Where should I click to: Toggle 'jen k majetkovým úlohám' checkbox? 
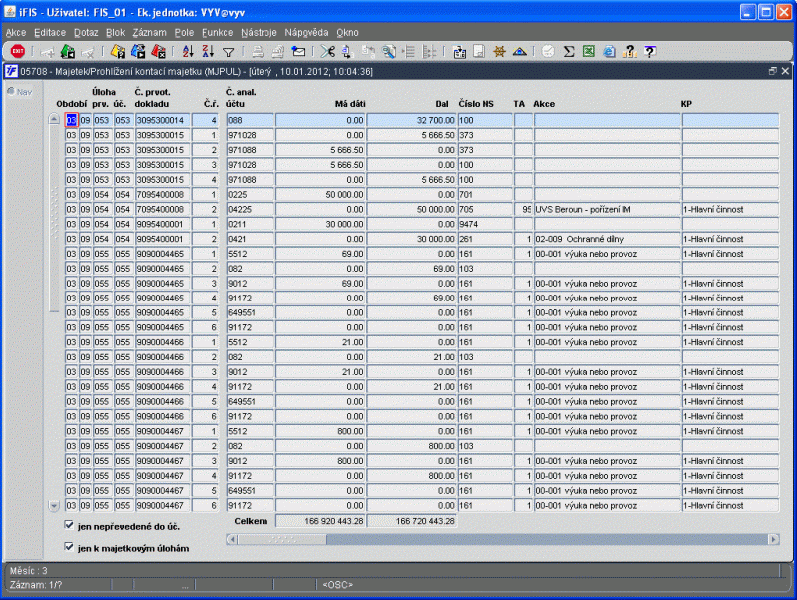pos(69,547)
